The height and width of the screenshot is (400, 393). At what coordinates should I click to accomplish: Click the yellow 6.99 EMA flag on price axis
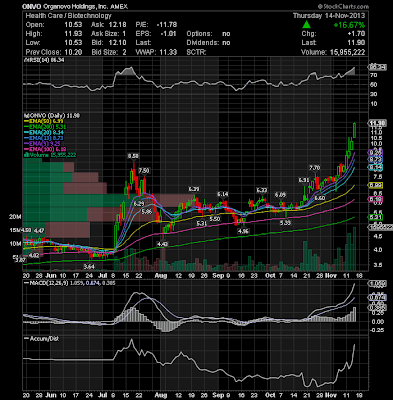pos(375,185)
